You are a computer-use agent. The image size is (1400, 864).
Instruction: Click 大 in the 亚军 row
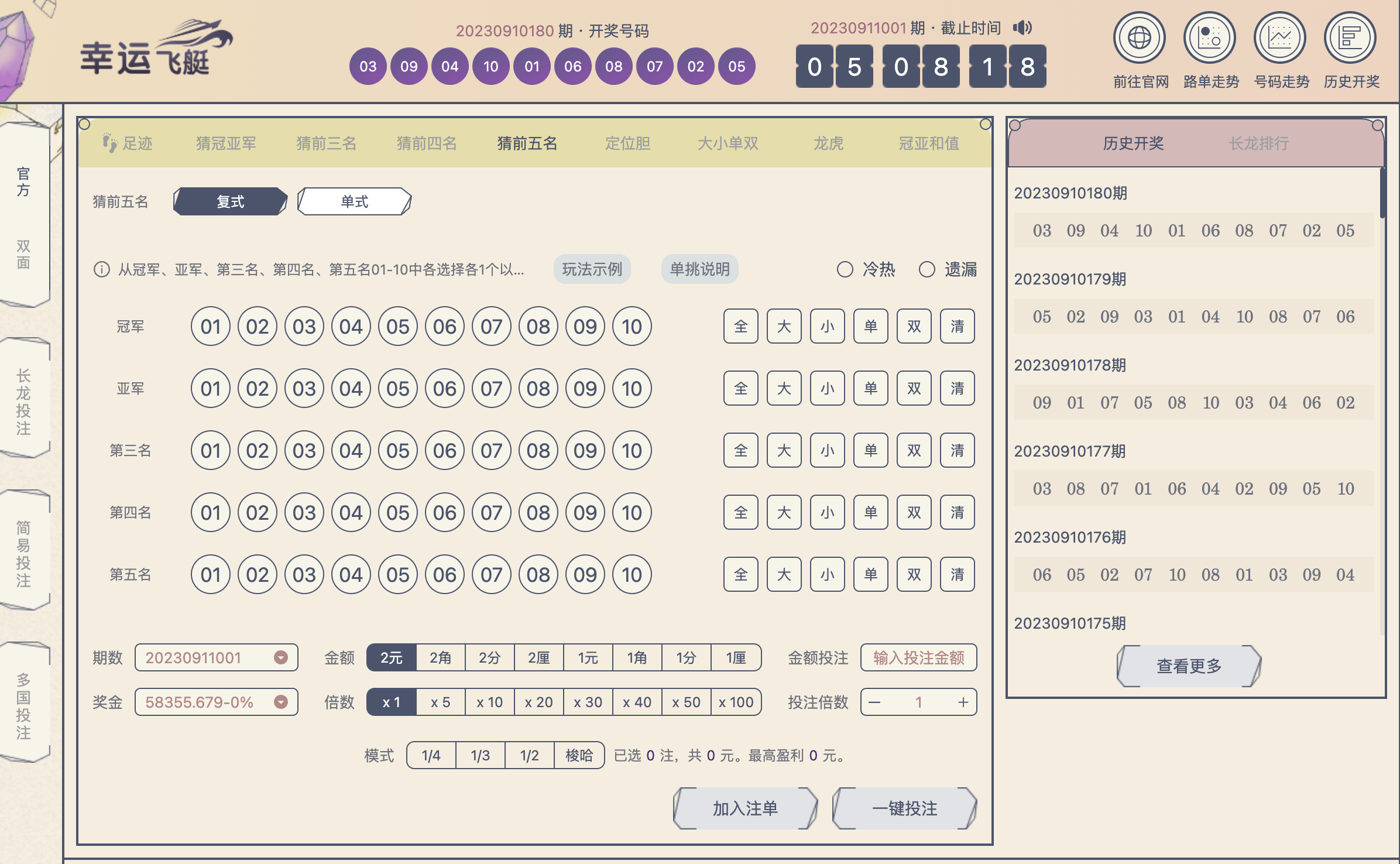pyautogui.click(x=784, y=388)
